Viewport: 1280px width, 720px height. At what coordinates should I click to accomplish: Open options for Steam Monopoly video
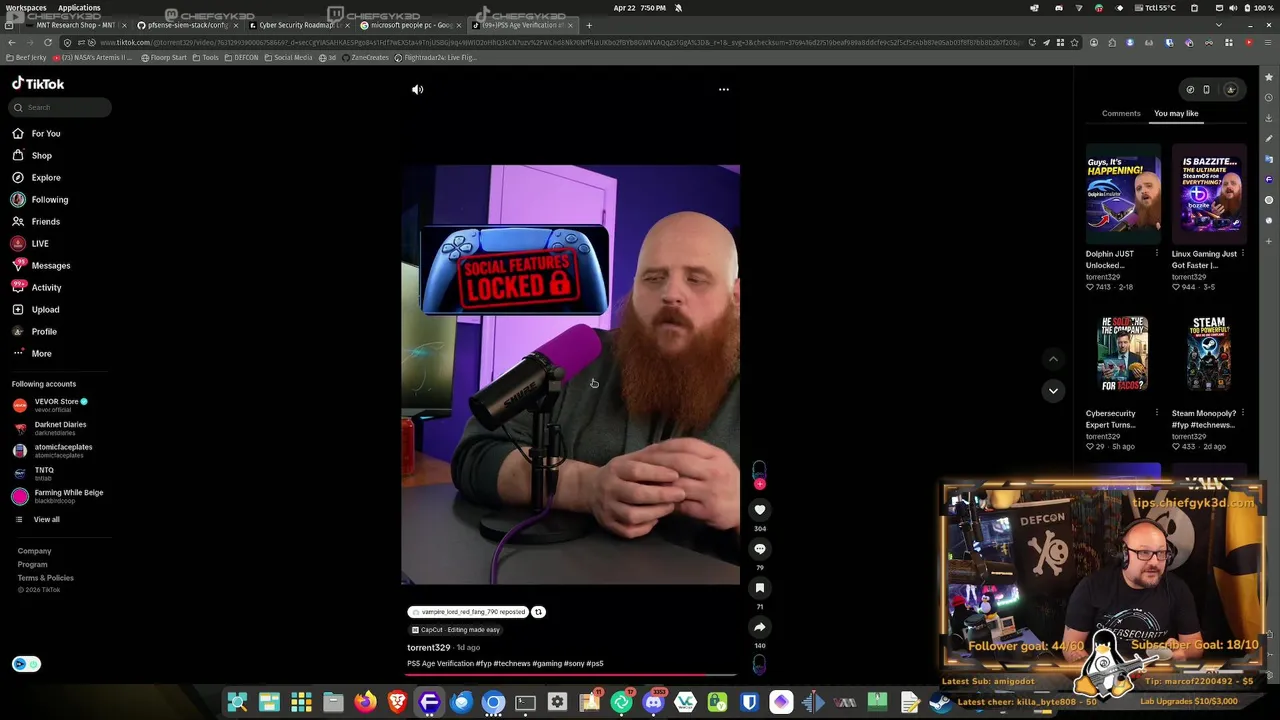[x=1243, y=413]
